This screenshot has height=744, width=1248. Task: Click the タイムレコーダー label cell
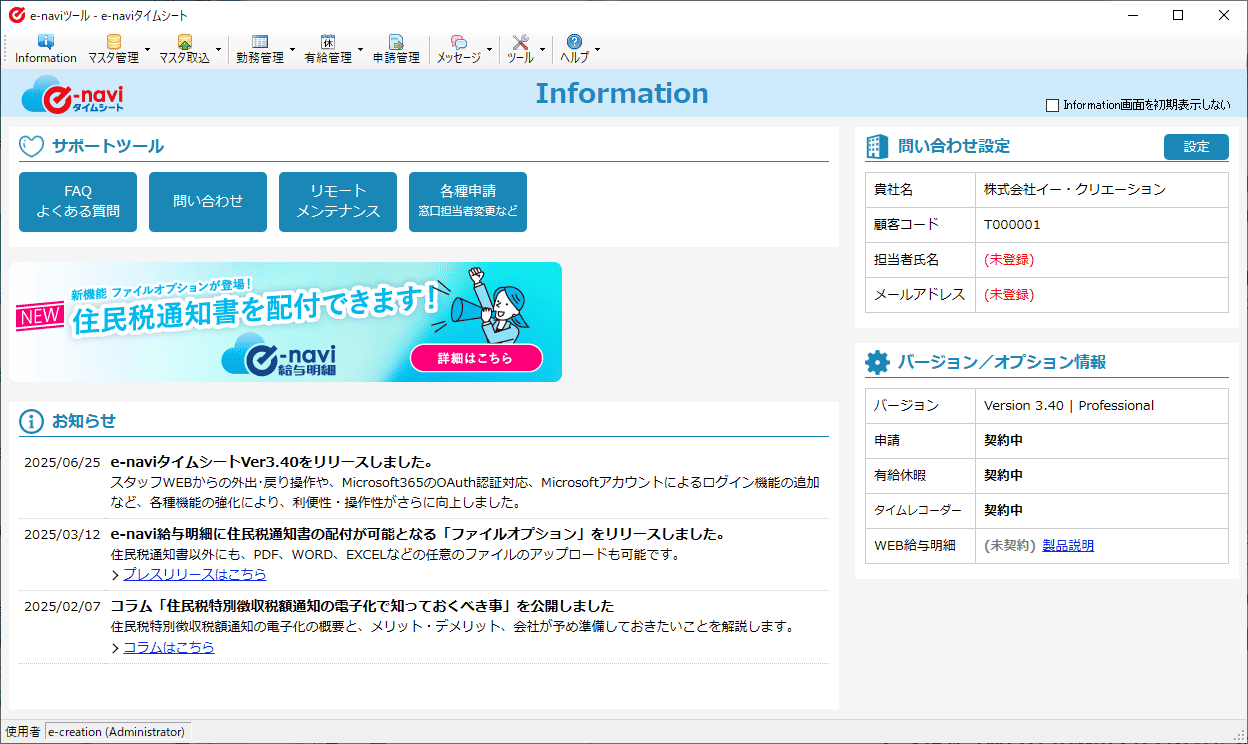coord(920,511)
